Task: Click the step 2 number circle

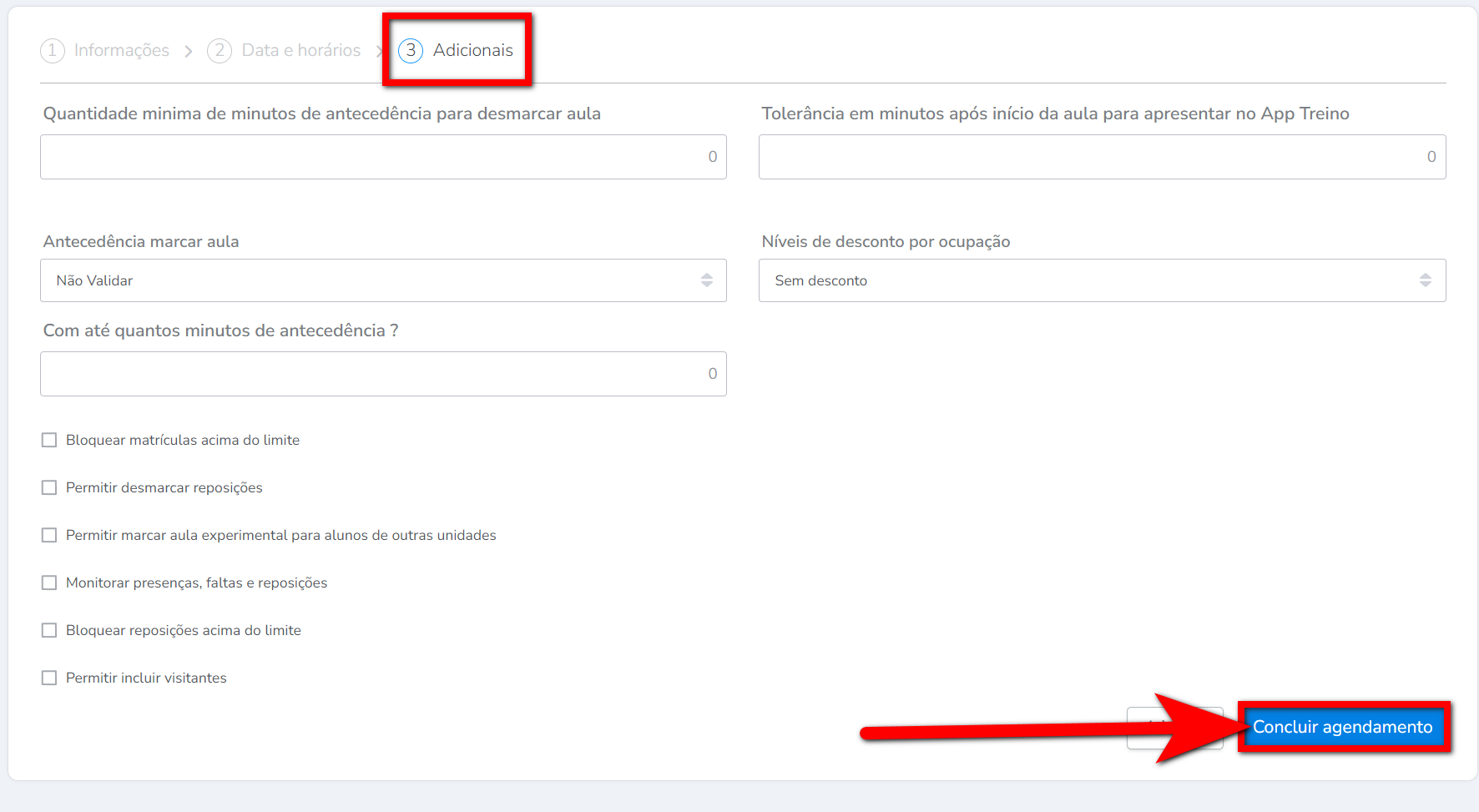Action: pos(220,51)
